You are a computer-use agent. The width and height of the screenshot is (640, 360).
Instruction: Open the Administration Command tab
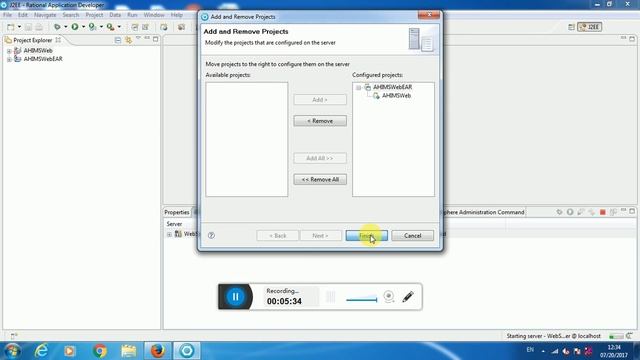coord(484,212)
